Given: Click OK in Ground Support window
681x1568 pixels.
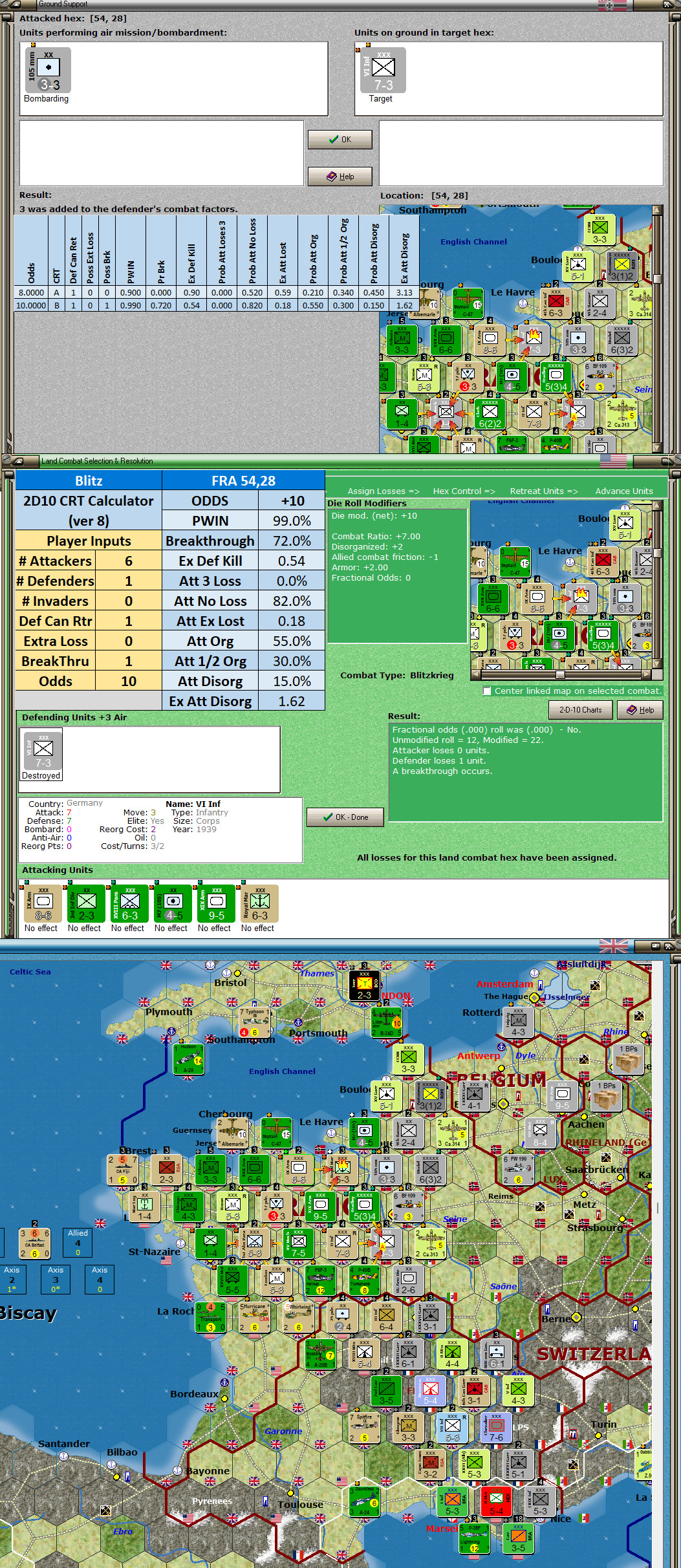Looking at the screenshot, I should coord(340,140).
